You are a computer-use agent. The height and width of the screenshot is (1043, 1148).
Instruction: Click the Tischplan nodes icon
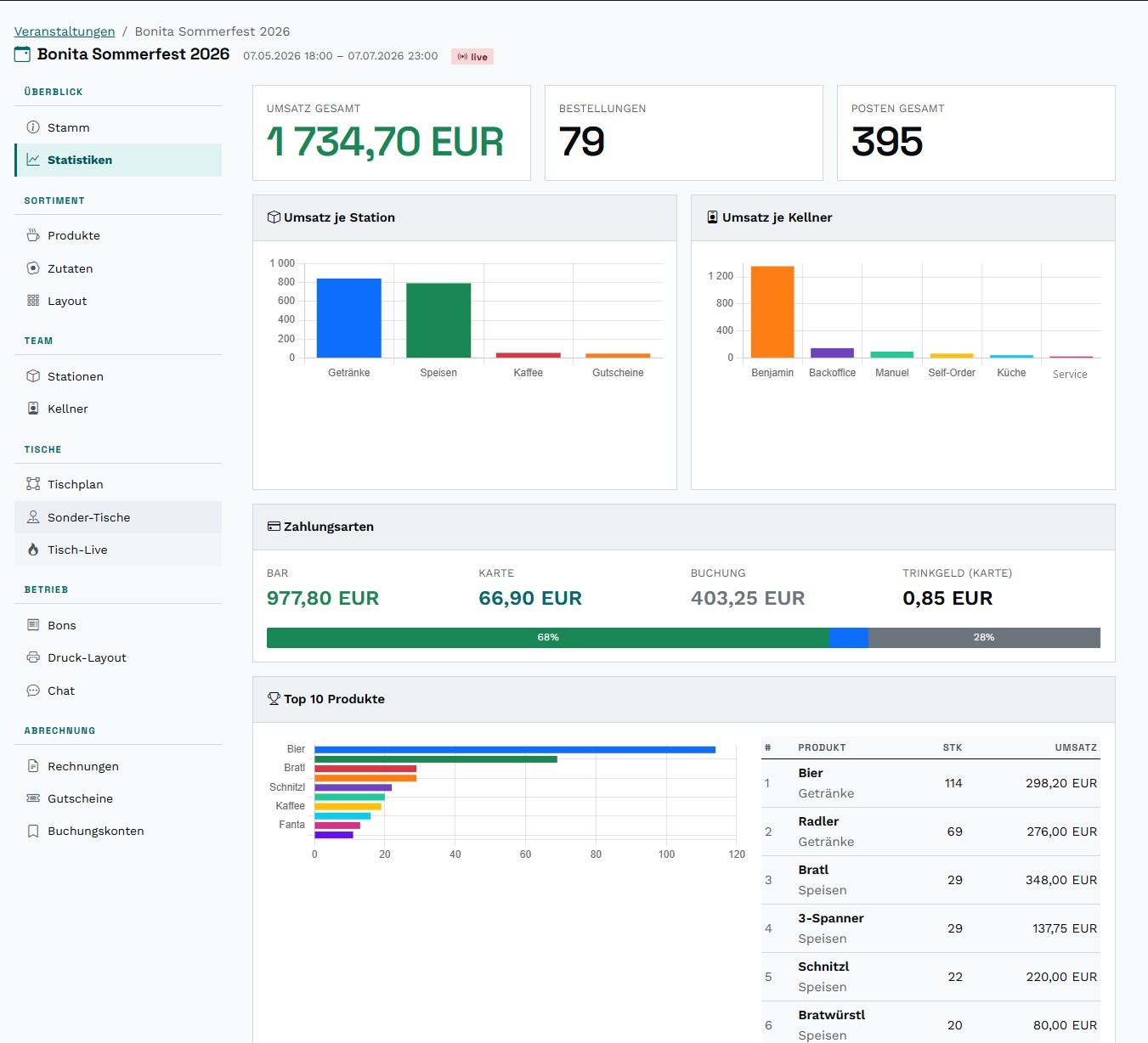(x=33, y=484)
